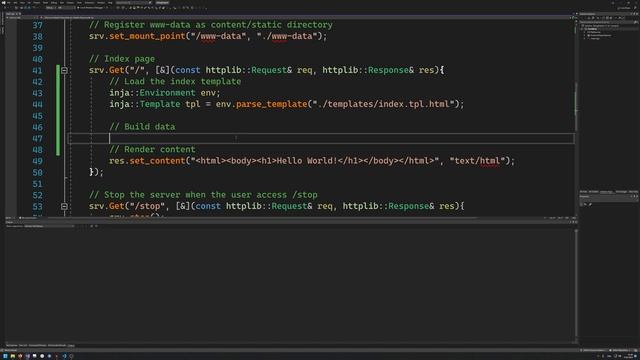Open the Windows Start menu

click(x=5, y=356)
